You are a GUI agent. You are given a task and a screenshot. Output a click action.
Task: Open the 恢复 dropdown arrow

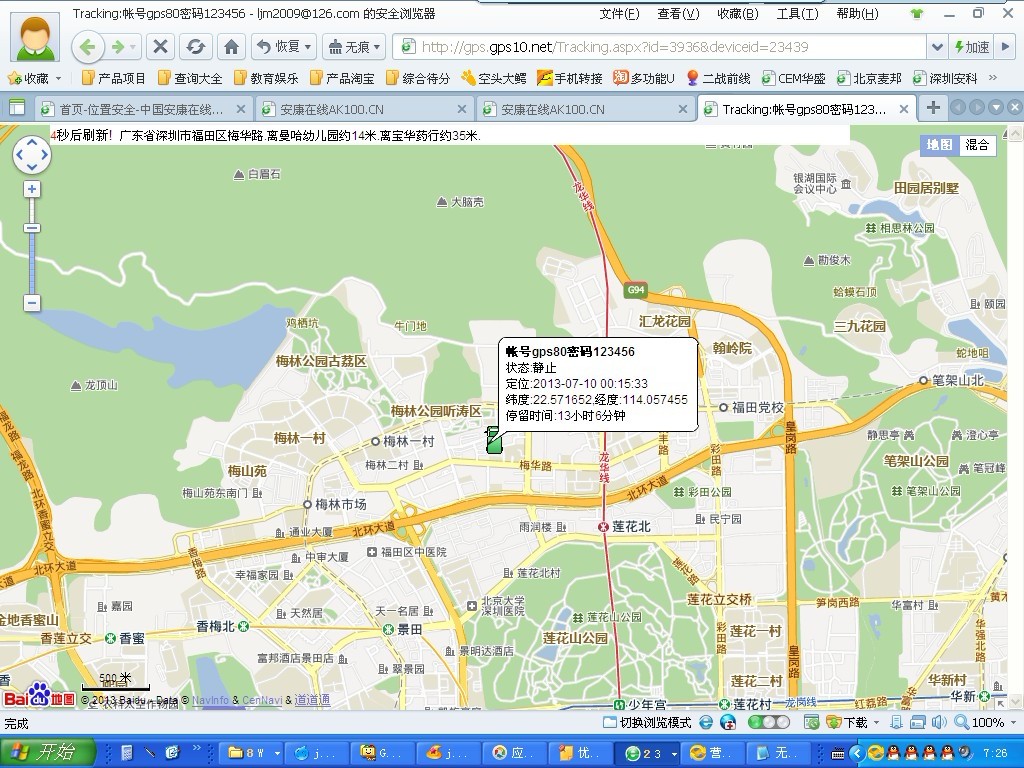tap(308, 47)
